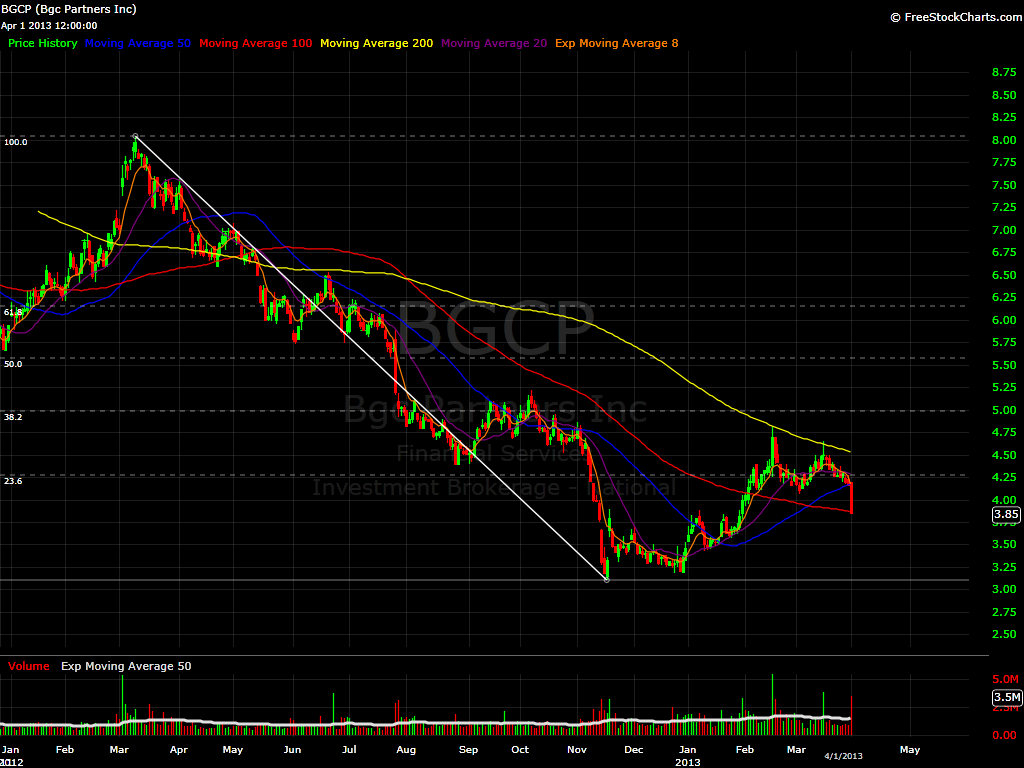The height and width of the screenshot is (768, 1024).
Task: Click the 3.5M volume value tag
Action: tap(1006, 697)
